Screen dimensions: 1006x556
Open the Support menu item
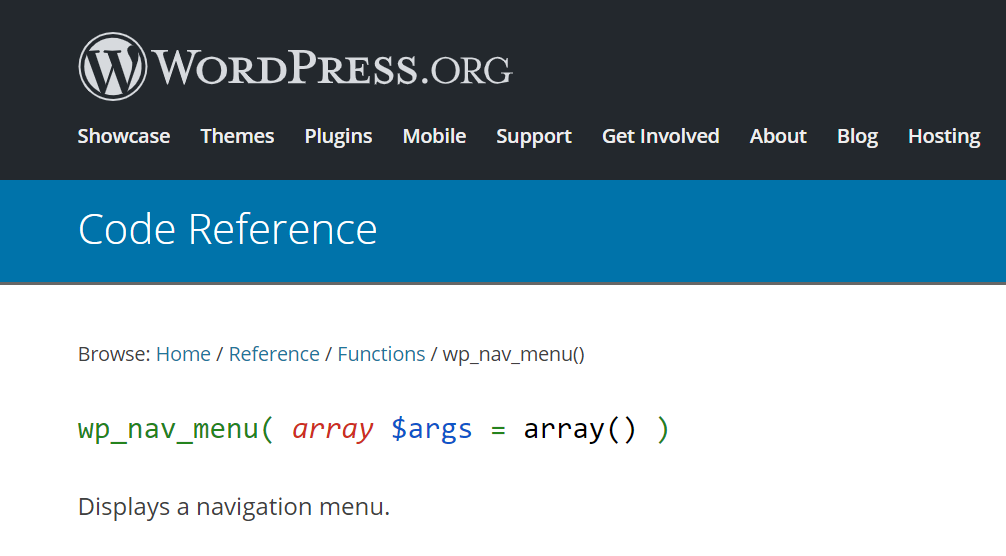(x=534, y=136)
